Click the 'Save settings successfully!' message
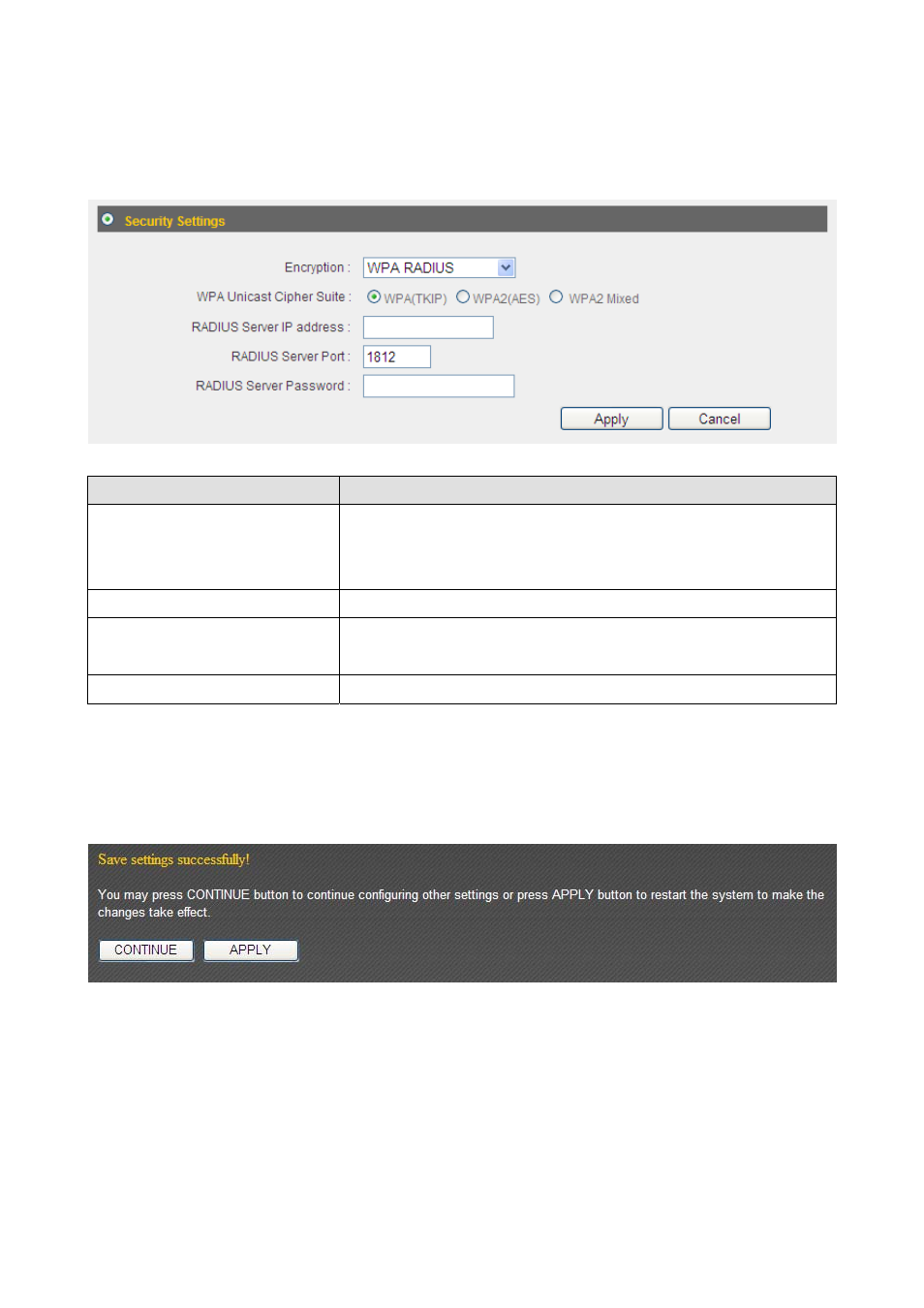The height and width of the screenshot is (1308, 924). click(x=174, y=859)
